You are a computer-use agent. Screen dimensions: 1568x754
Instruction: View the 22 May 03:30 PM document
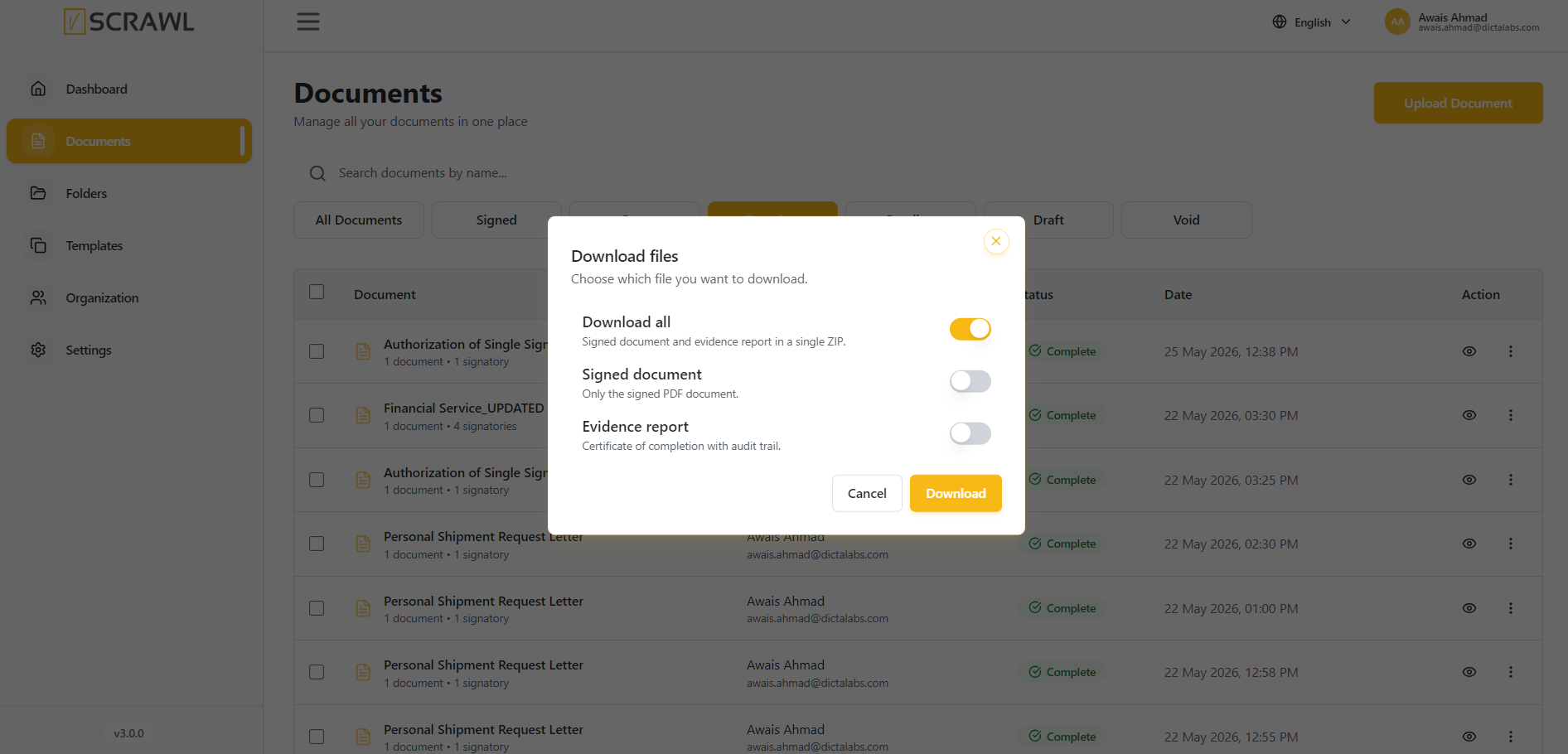pyautogui.click(x=1469, y=415)
